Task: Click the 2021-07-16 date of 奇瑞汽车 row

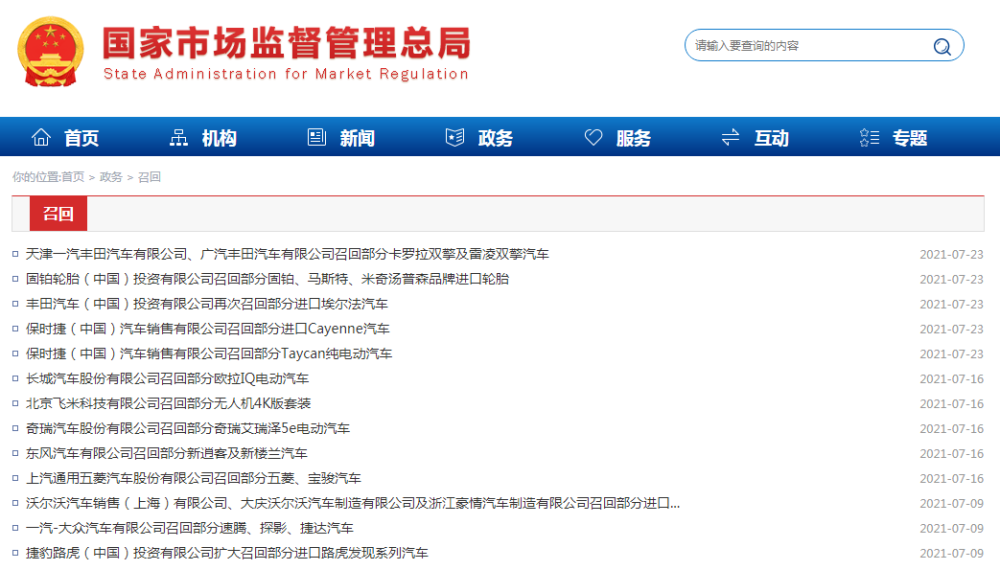Action: [x=952, y=428]
